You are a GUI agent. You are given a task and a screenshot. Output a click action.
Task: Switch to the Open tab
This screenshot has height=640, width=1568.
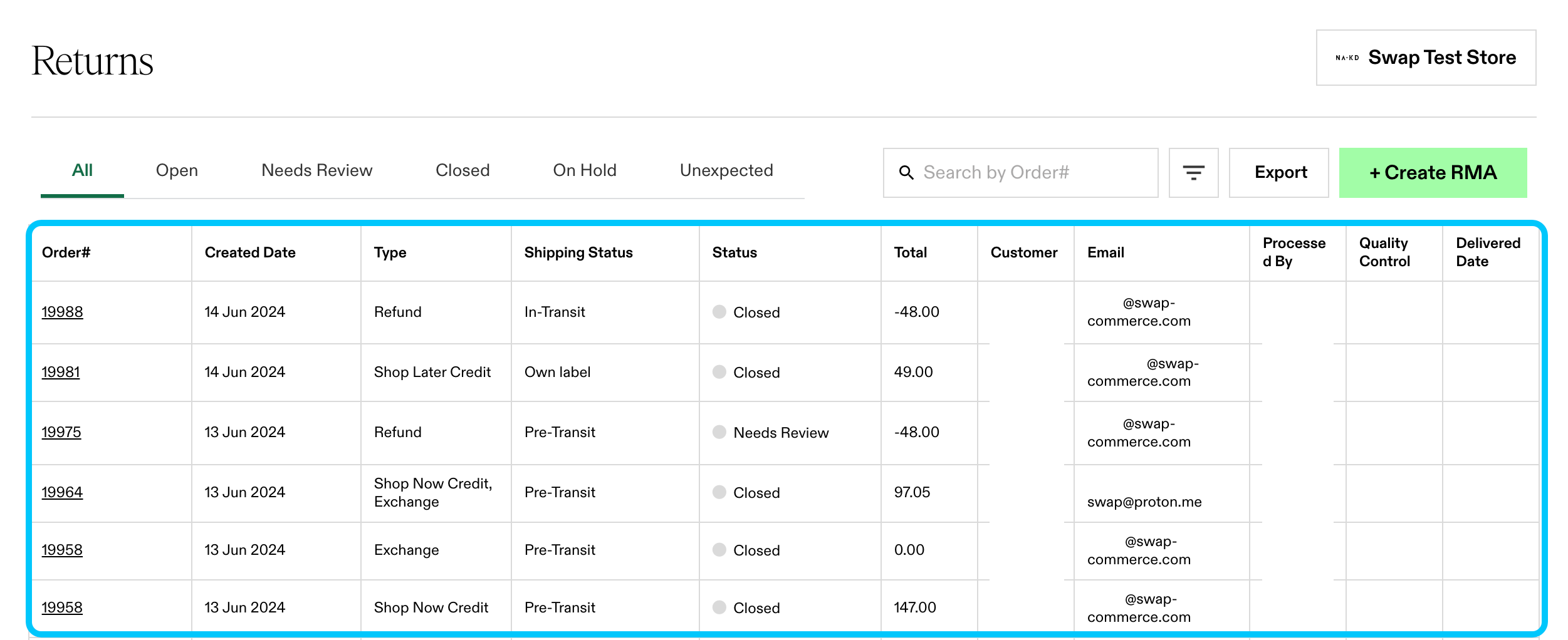click(x=177, y=170)
